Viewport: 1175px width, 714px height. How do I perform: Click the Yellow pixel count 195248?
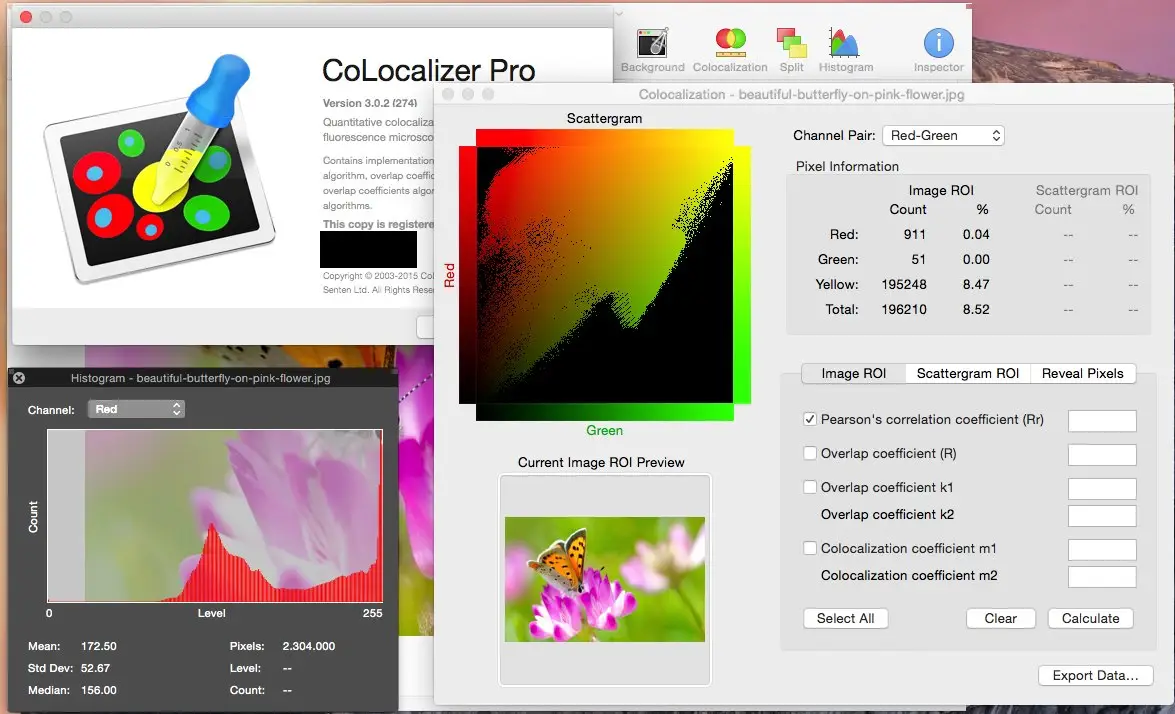(904, 285)
